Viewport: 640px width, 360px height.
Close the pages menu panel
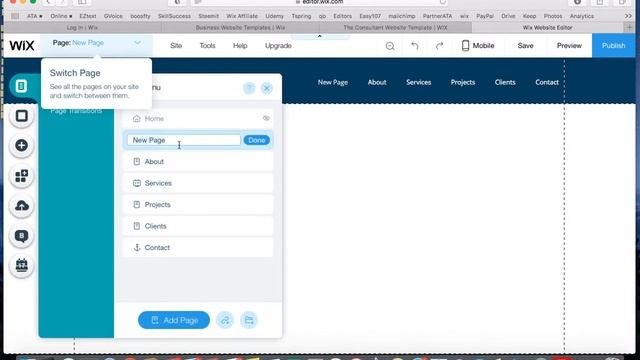pos(267,88)
